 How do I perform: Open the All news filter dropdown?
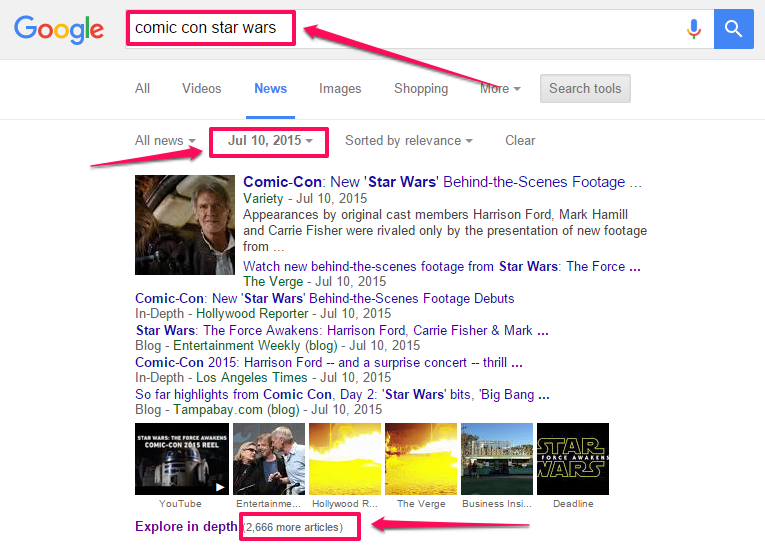click(x=165, y=141)
